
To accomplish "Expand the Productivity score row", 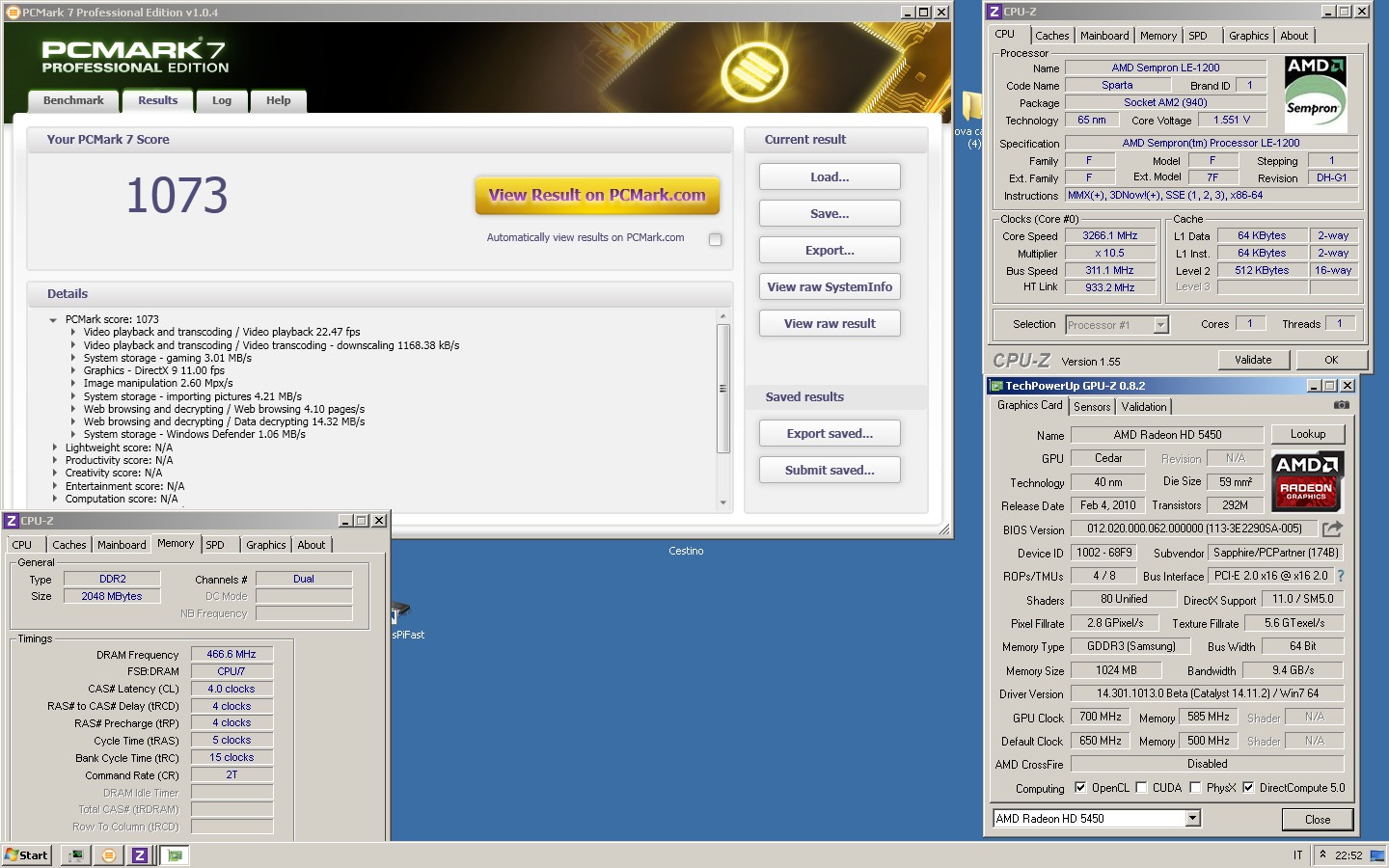I will click(x=54, y=461).
